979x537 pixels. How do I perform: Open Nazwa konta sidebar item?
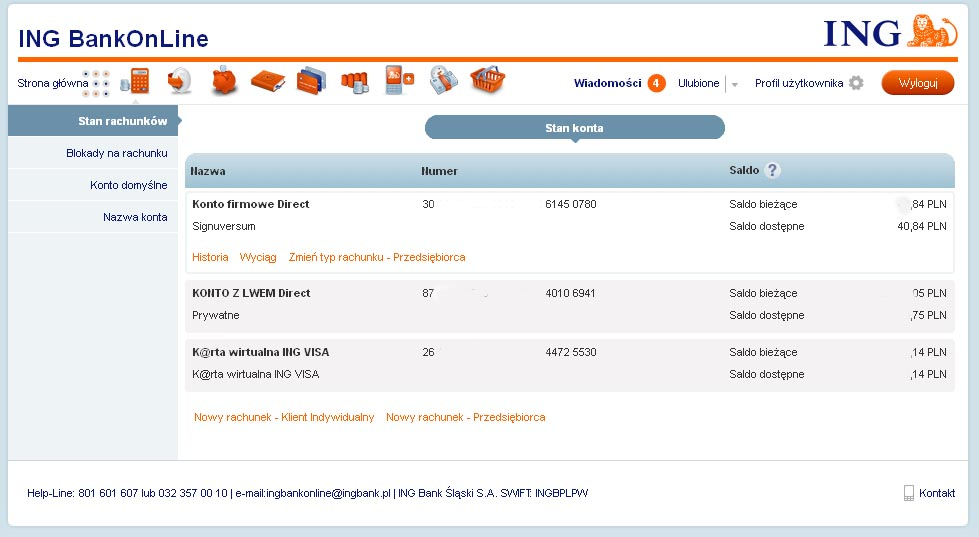point(134,217)
